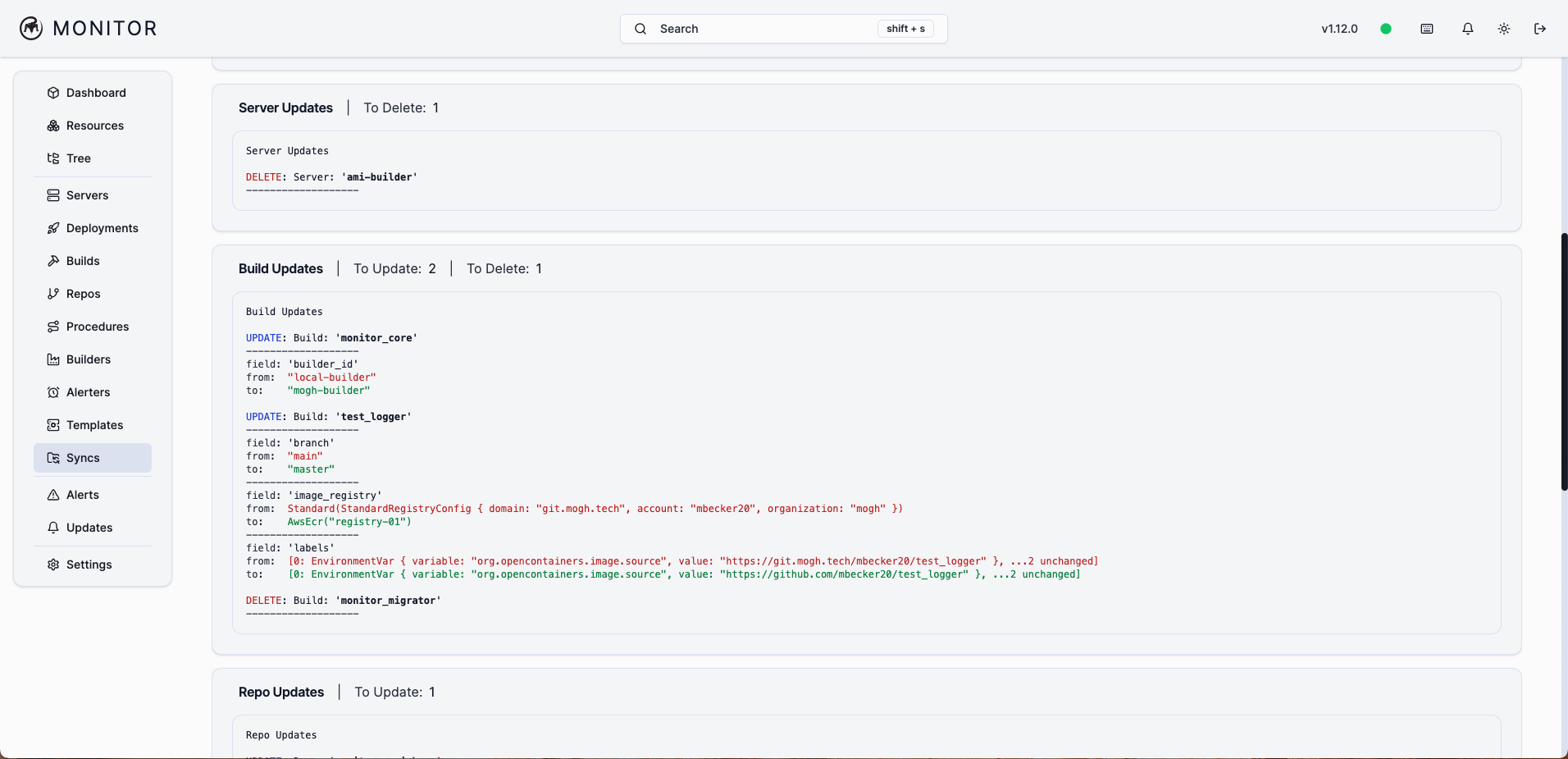Click the Tree folder-tree icon

point(53,158)
